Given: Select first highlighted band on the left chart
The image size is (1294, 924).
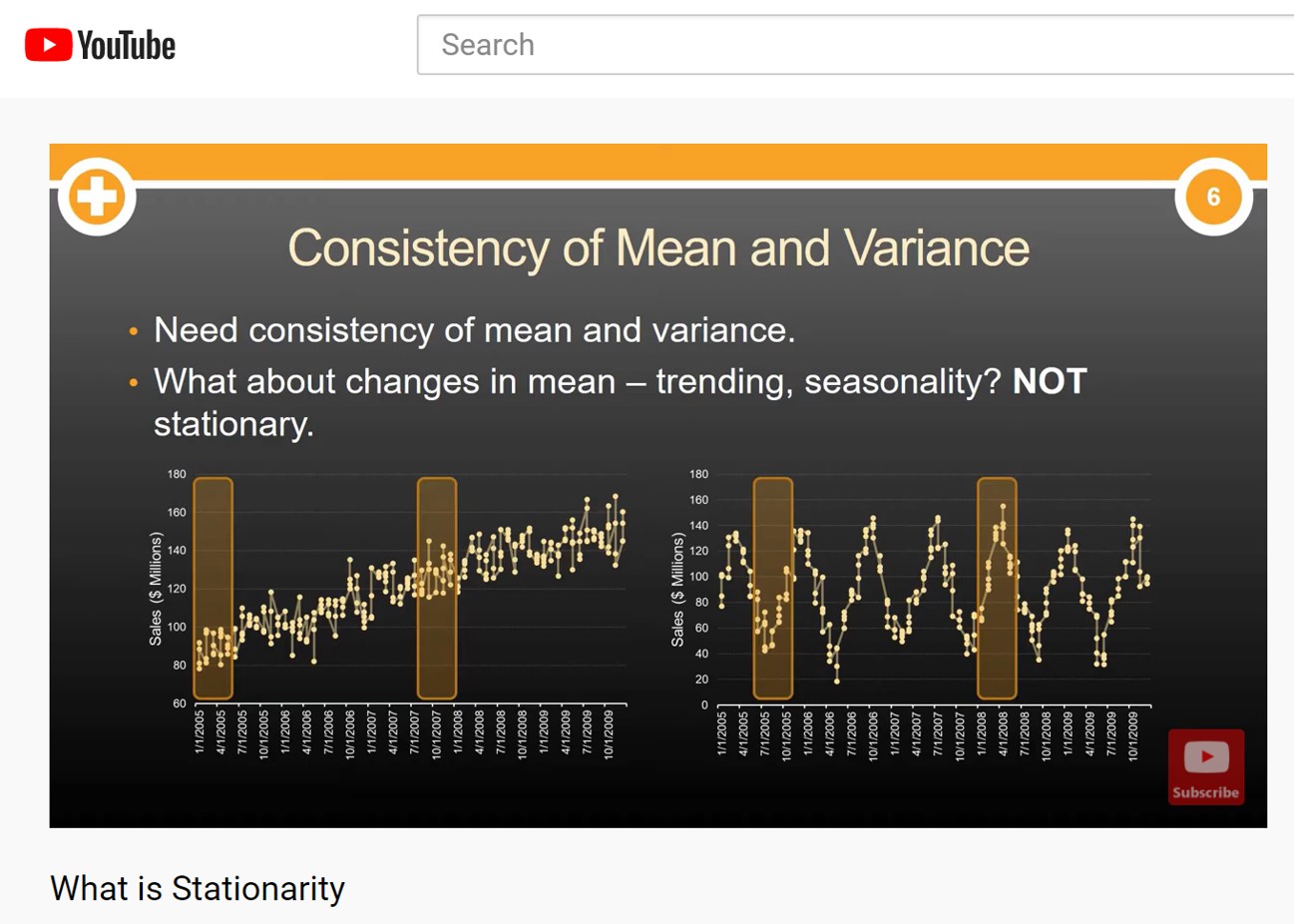Looking at the screenshot, I should pos(213,588).
